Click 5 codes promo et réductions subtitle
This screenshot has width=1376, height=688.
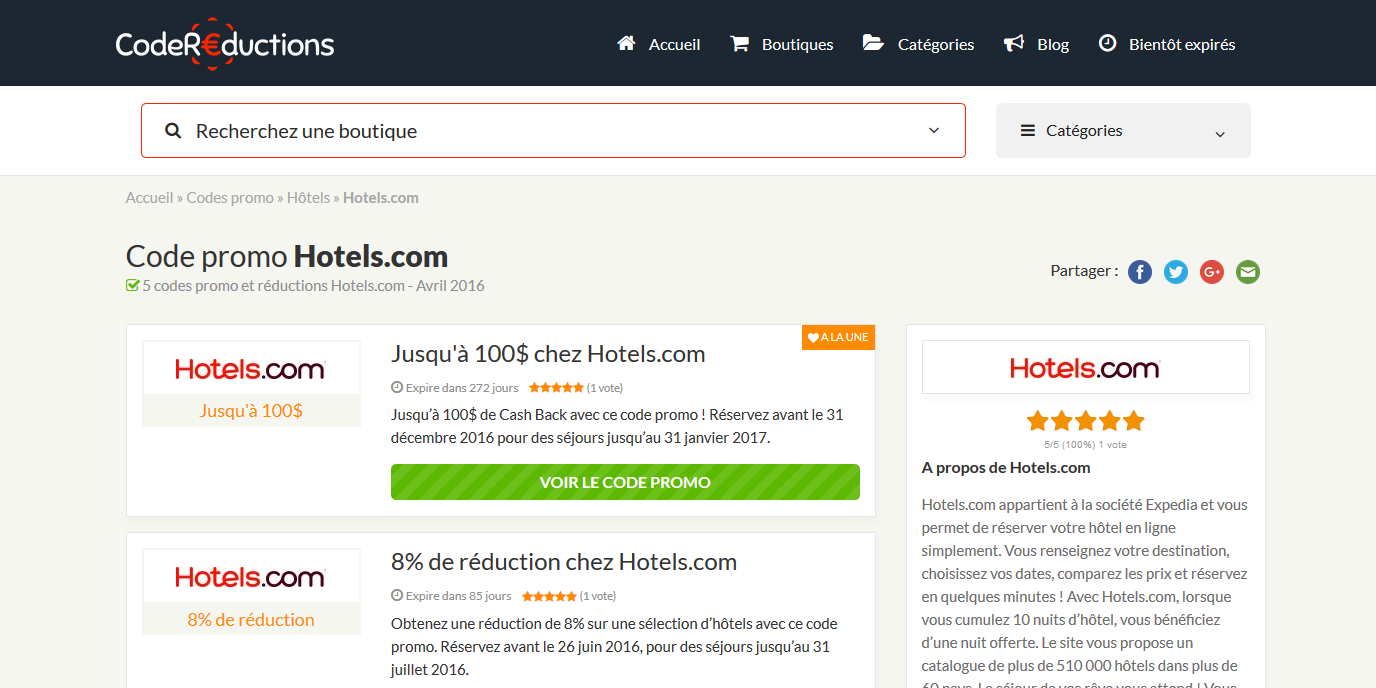[x=313, y=286]
